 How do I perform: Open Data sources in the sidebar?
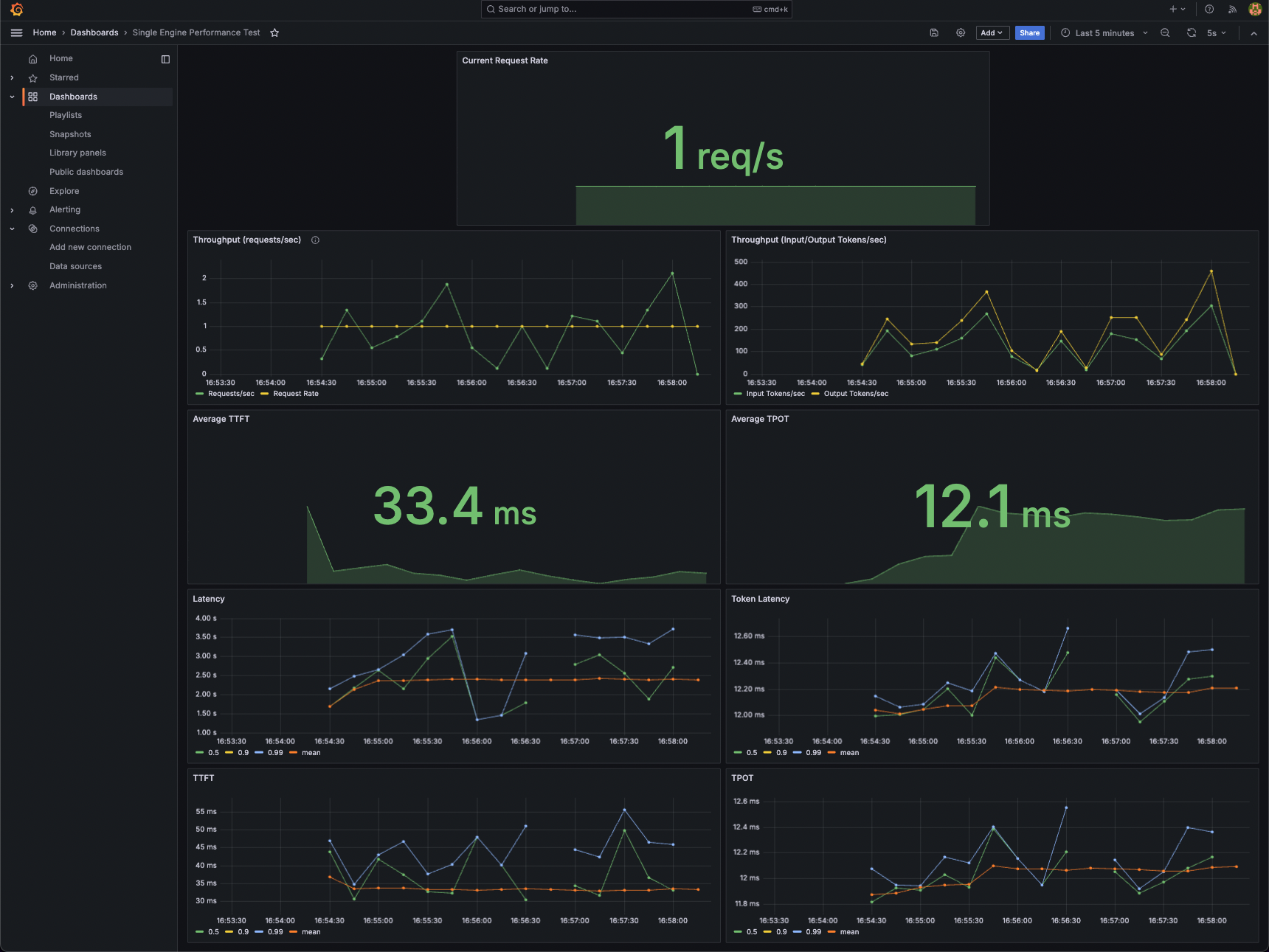(75, 266)
